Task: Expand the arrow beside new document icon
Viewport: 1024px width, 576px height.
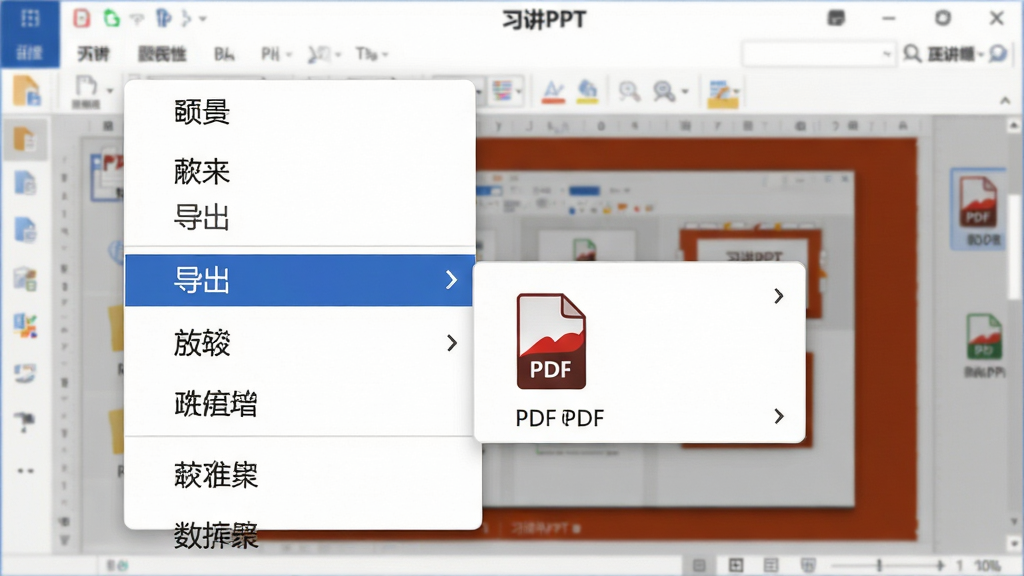Action: coord(110,90)
